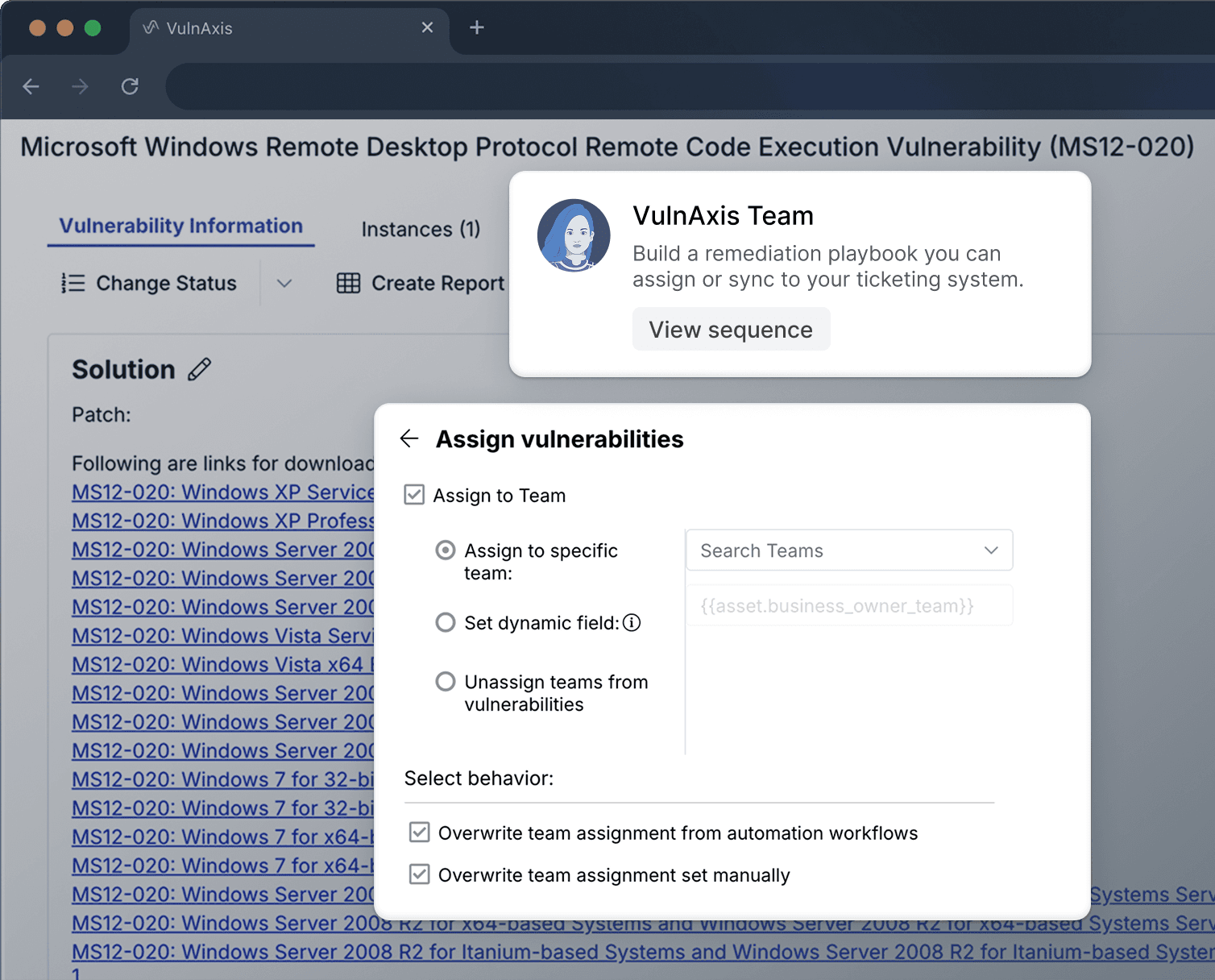Click the 'Assign vulnerabilities' heading
The image size is (1215, 980).
point(560,439)
